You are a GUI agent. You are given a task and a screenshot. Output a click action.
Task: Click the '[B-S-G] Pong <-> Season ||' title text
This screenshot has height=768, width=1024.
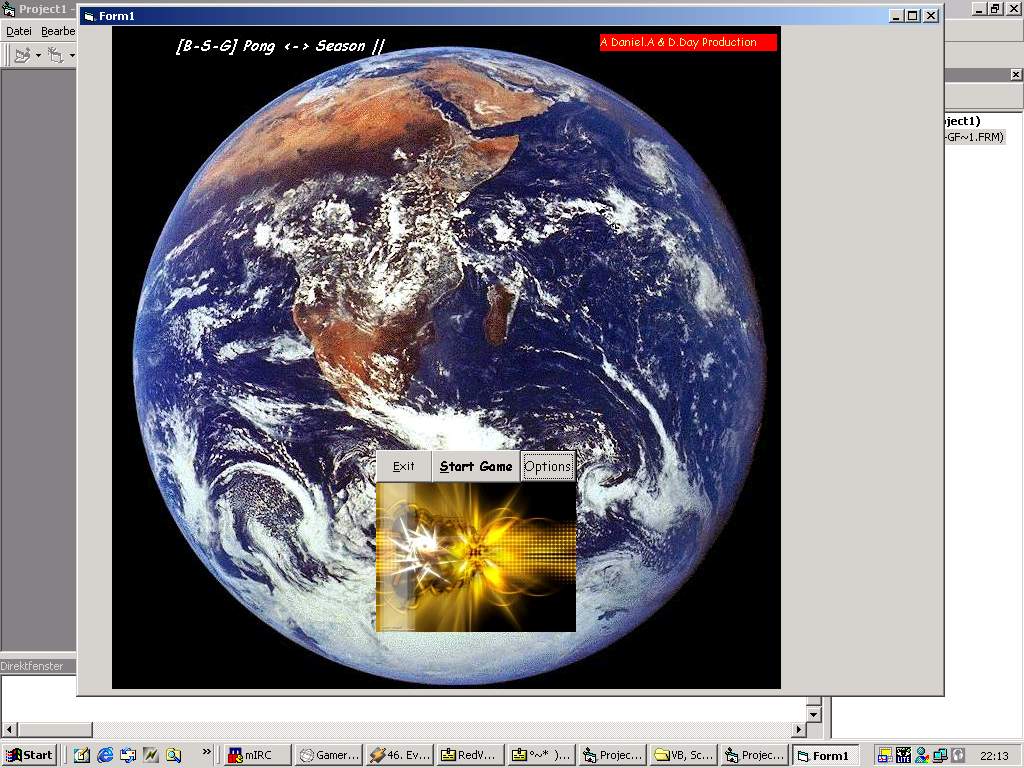[x=280, y=46]
